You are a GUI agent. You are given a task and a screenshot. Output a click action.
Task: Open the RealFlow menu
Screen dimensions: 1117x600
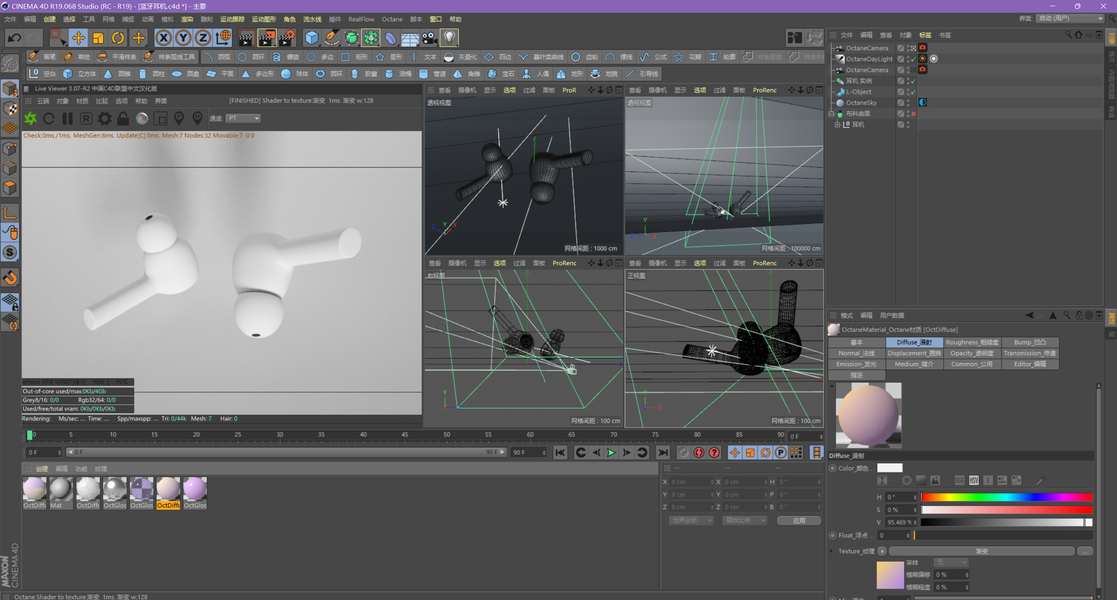click(x=361, y=19)
